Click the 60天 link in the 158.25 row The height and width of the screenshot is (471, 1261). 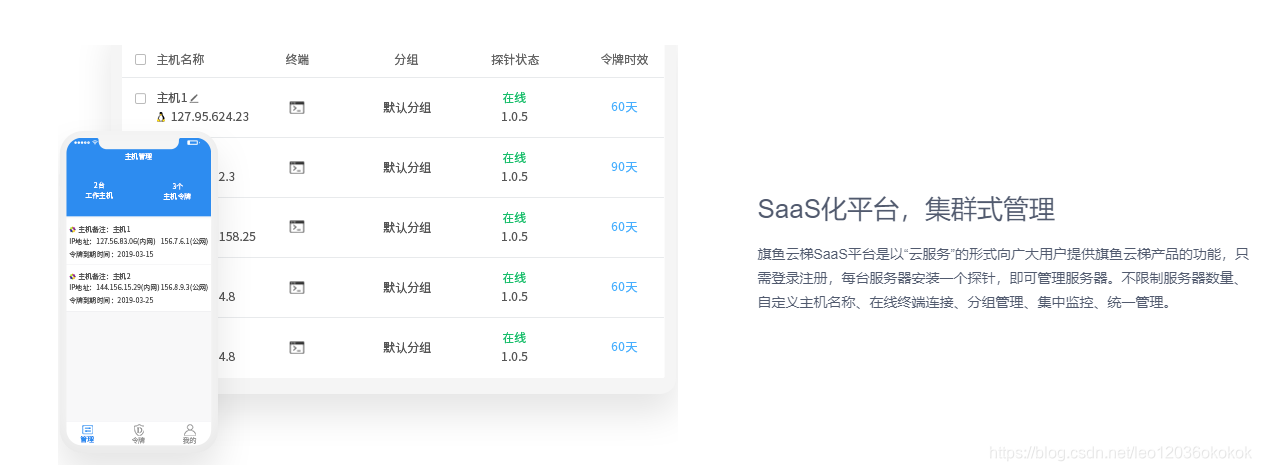pyautogui.click(x=624, y=227)
